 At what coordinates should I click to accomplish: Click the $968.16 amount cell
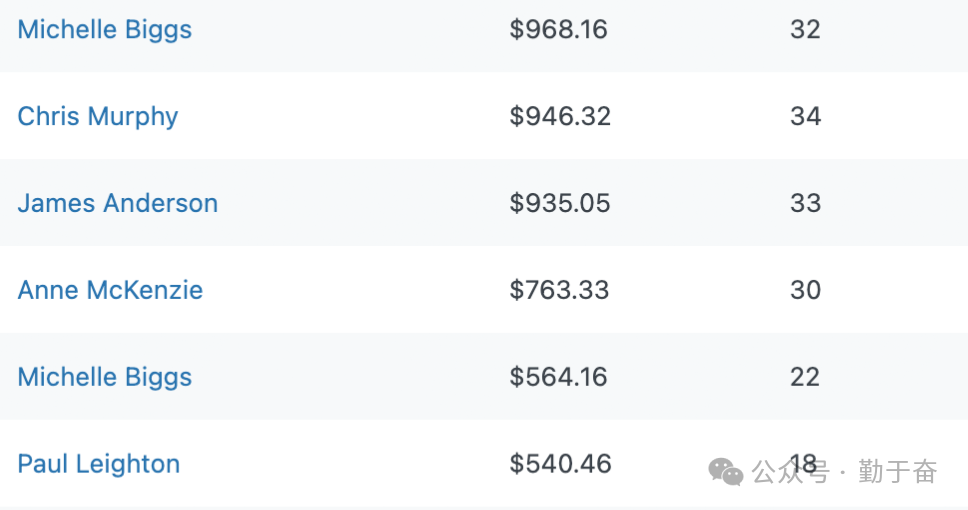point(559,30)
